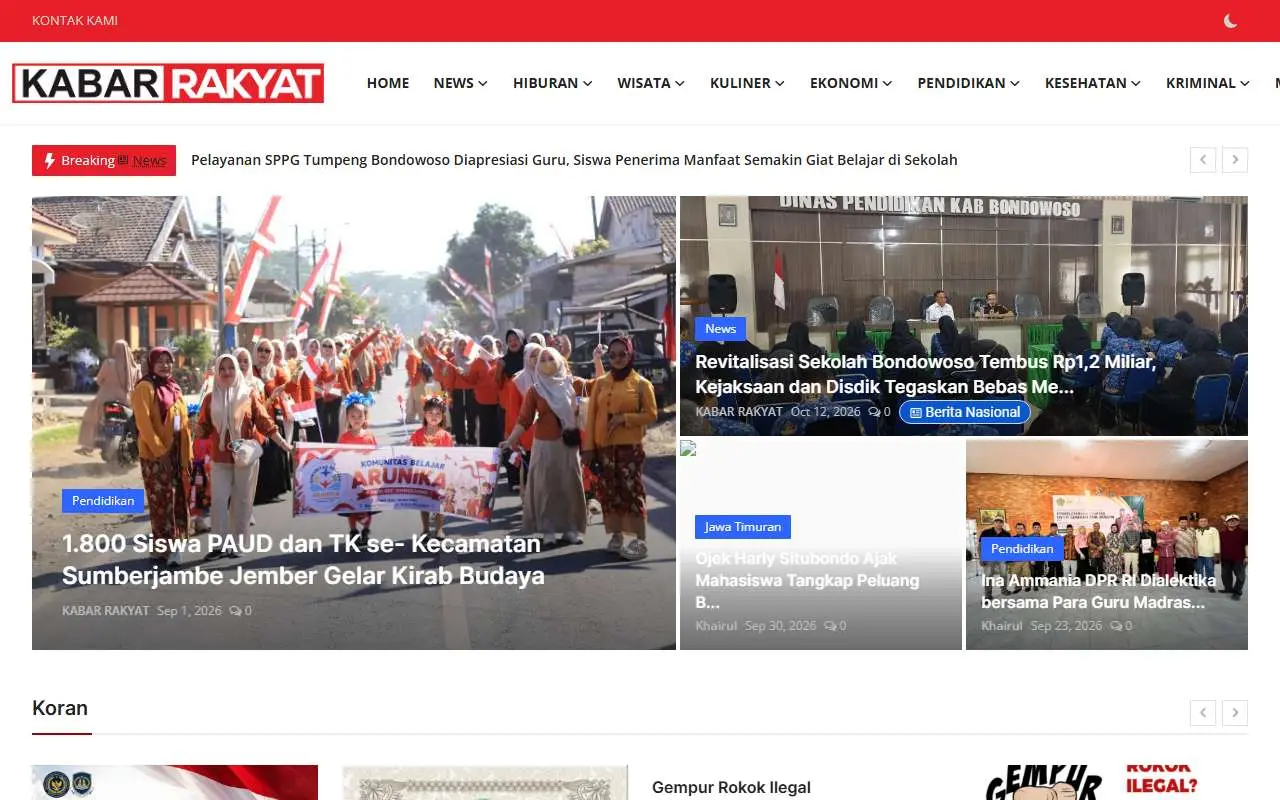
Task: Open Ina Ammania DPR RI article headline
Action: 1099,591
